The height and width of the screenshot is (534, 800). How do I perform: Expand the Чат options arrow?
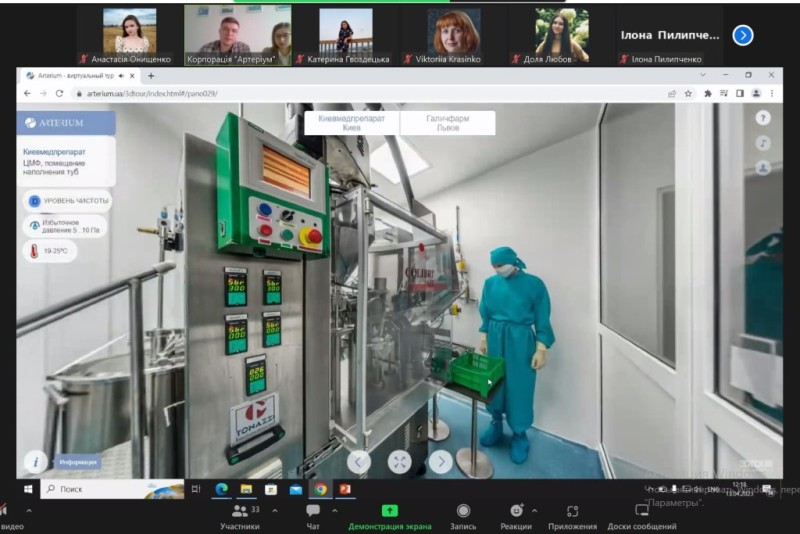334,510
